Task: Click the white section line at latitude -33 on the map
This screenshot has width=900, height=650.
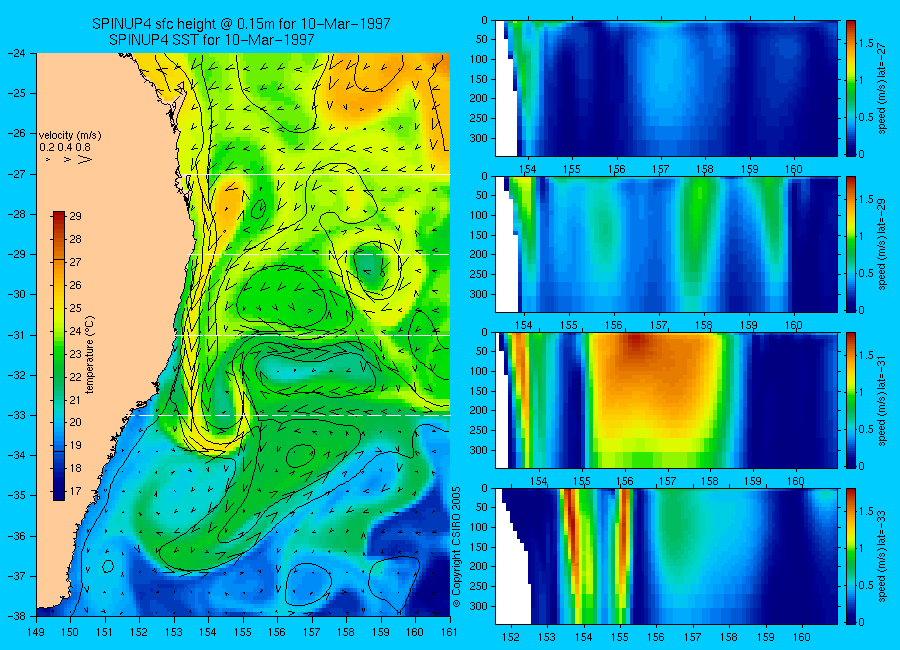Action: pos(294,415)
